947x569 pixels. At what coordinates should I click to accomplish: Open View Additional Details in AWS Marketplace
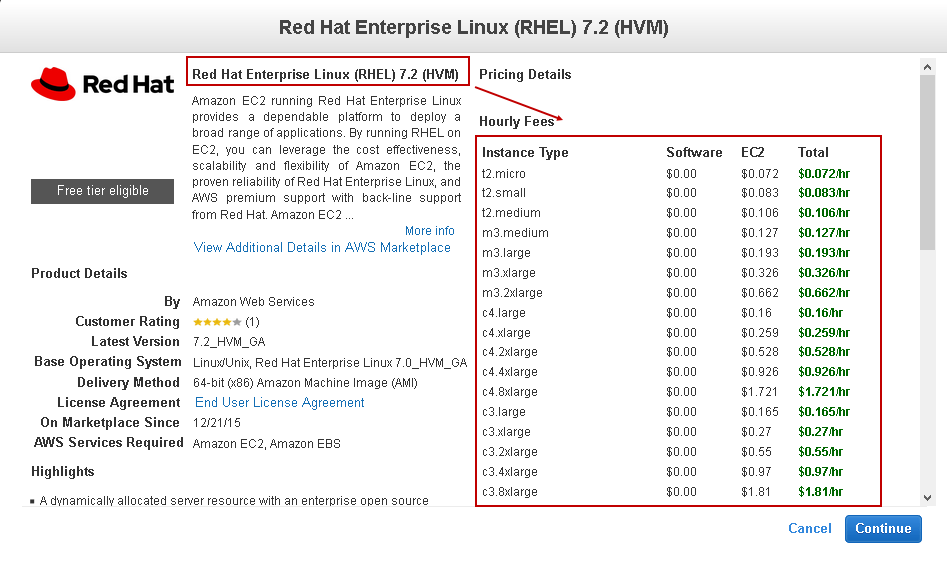click(x=322, y=248)
